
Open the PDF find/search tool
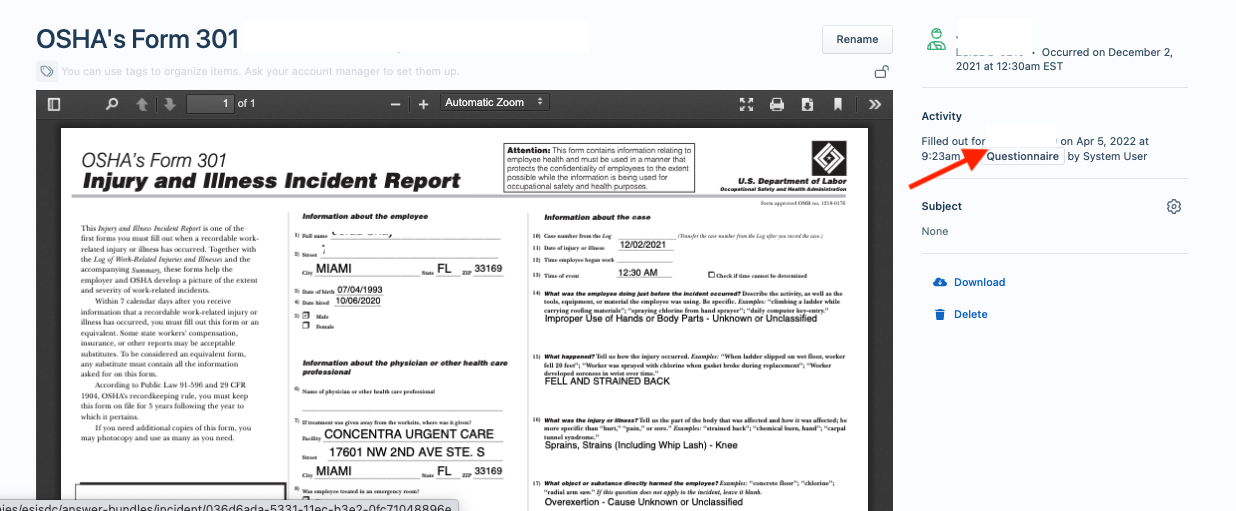pyautogui.click(x=112, y=104)
